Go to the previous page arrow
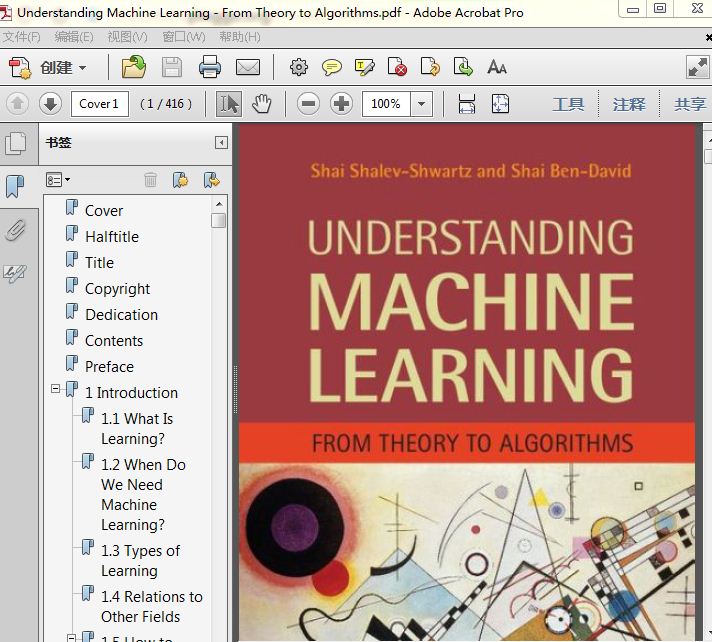Image resolution: width=712 pixels, height=642 pixels. 18,104
